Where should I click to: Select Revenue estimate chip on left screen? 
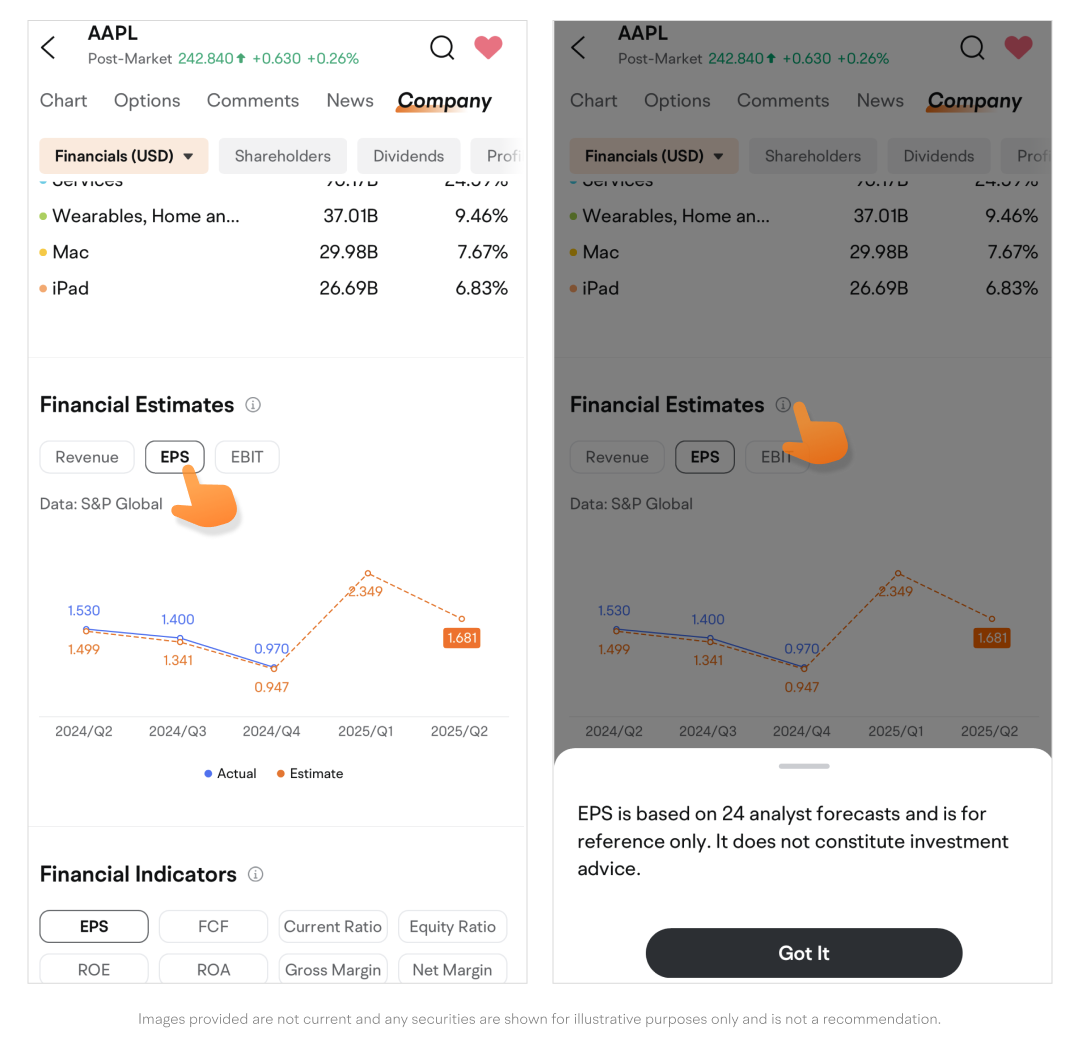(87, 457)
